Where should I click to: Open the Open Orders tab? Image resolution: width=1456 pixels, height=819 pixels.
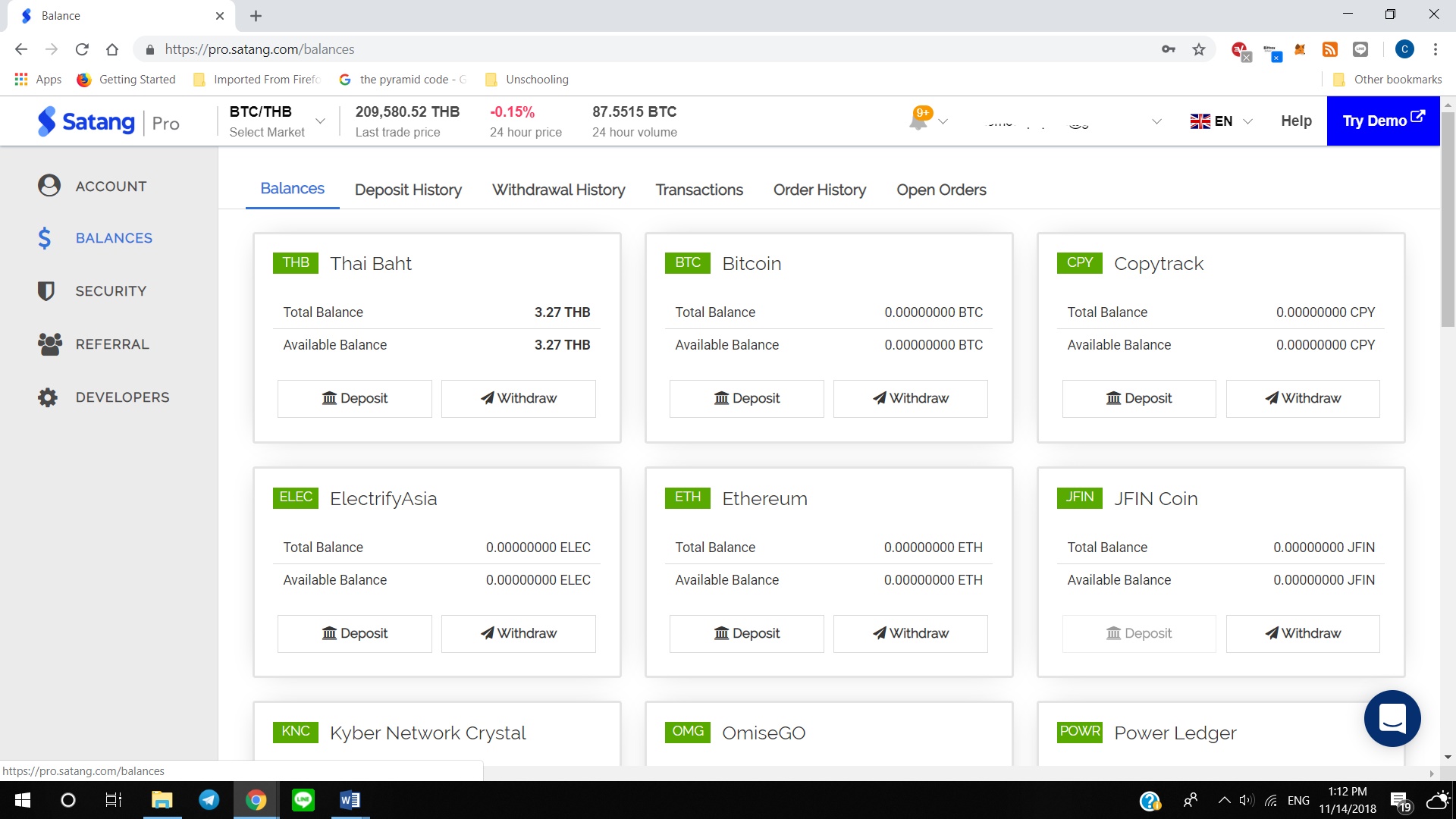(941, 190)
